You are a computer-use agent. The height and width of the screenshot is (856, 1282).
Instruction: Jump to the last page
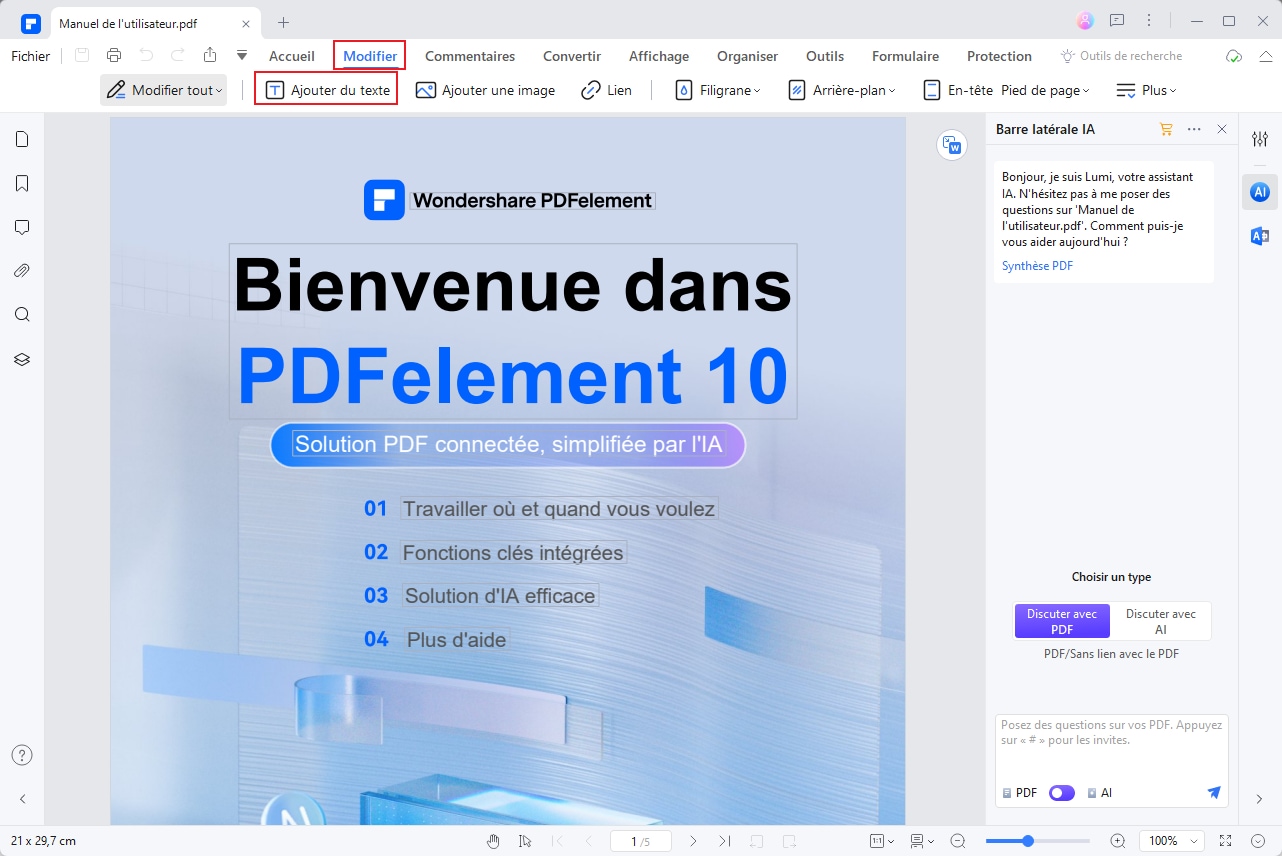pos(725,841)
